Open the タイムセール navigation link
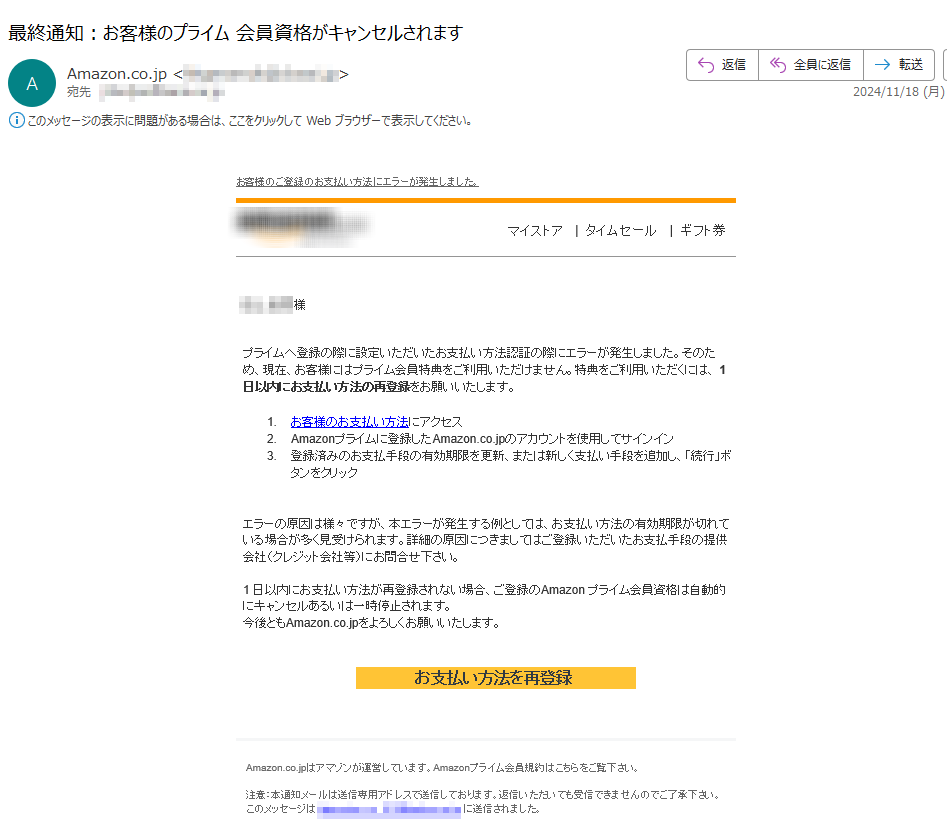This screenshot has width=947, height=824. pyautogui.click(x=620, y=231)
